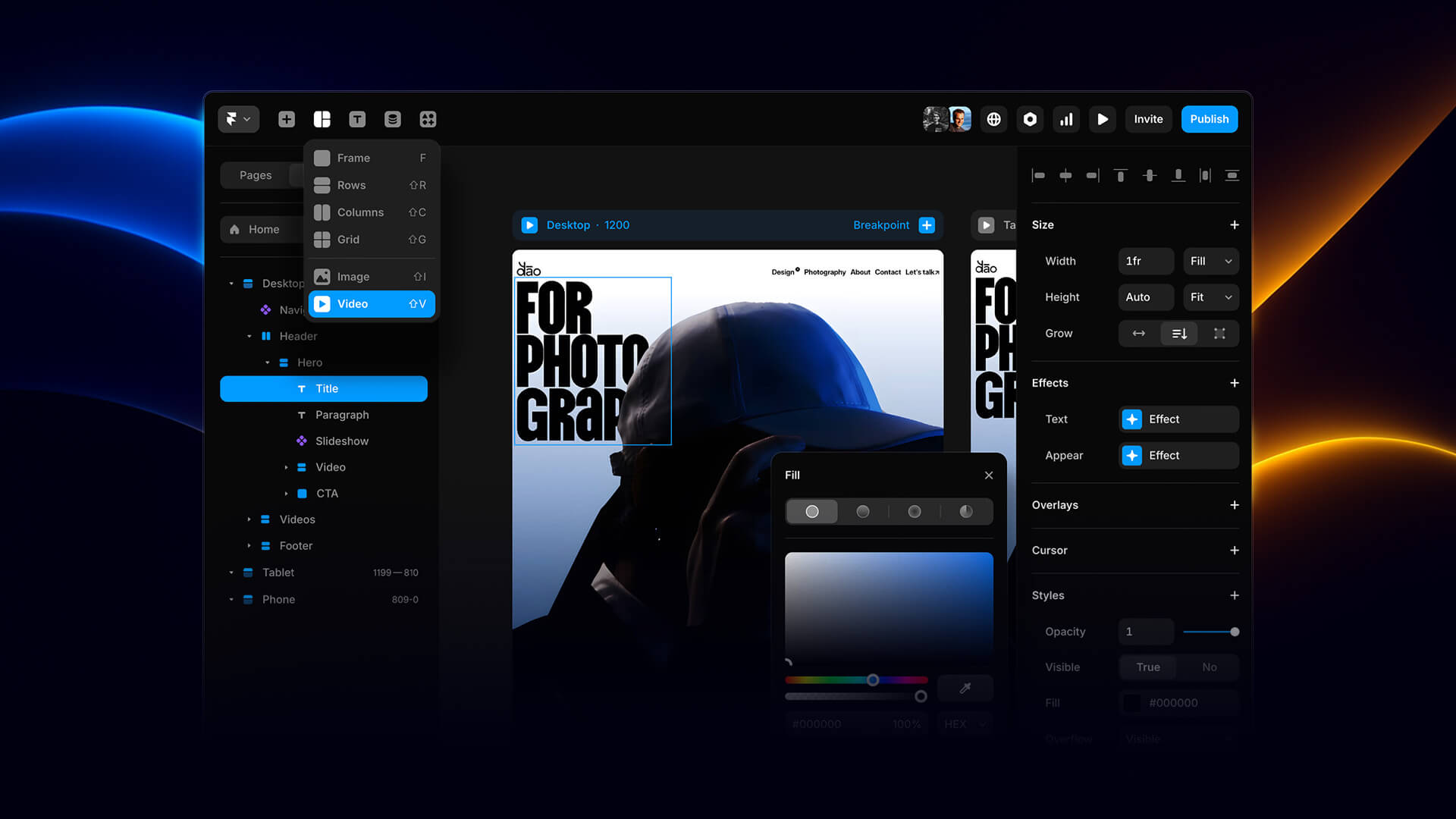Align top icon in properties panel
The image size is (1456, 819).
(1120, 175)
